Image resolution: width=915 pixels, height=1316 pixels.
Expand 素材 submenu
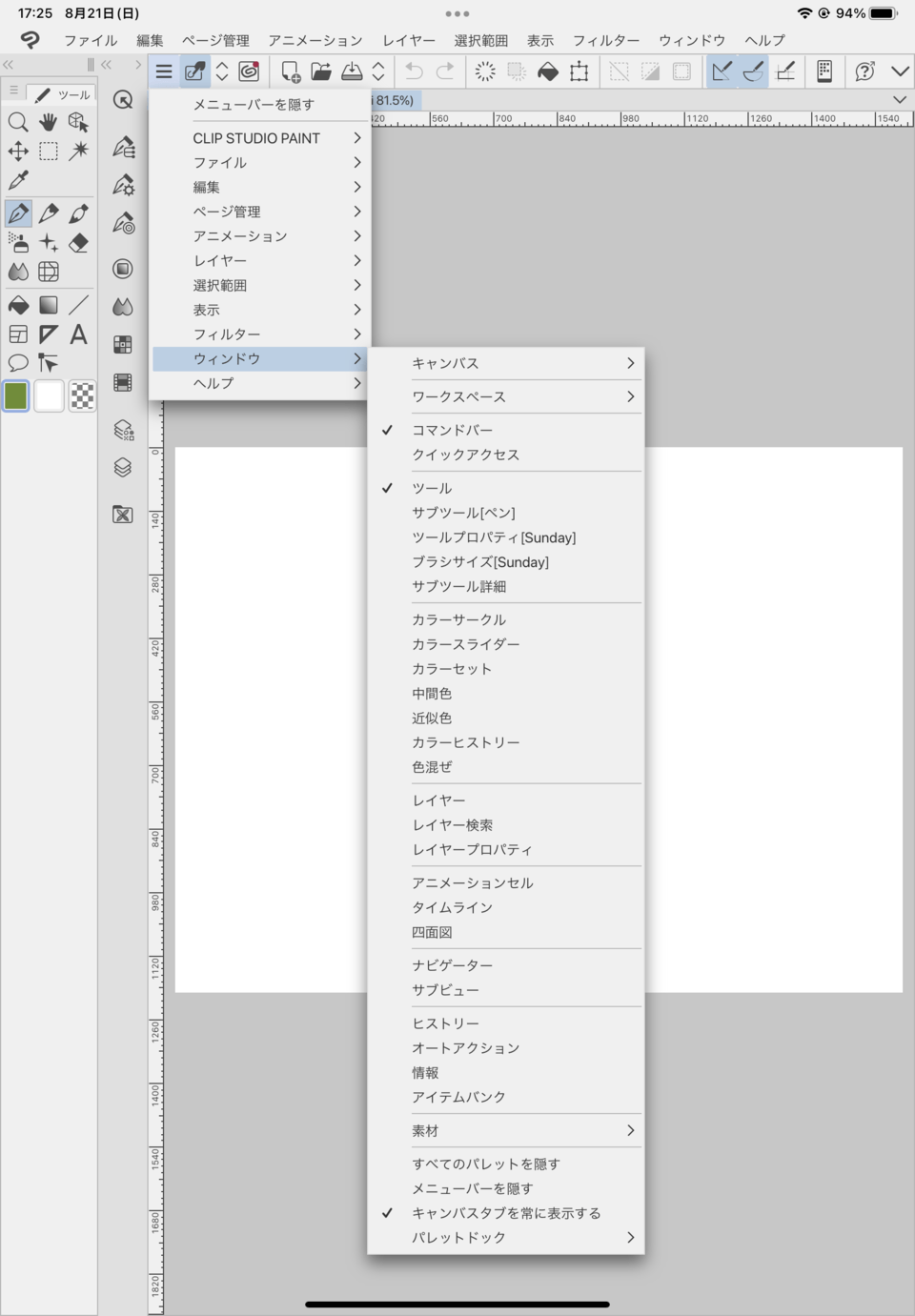(x=505, y=1130)
